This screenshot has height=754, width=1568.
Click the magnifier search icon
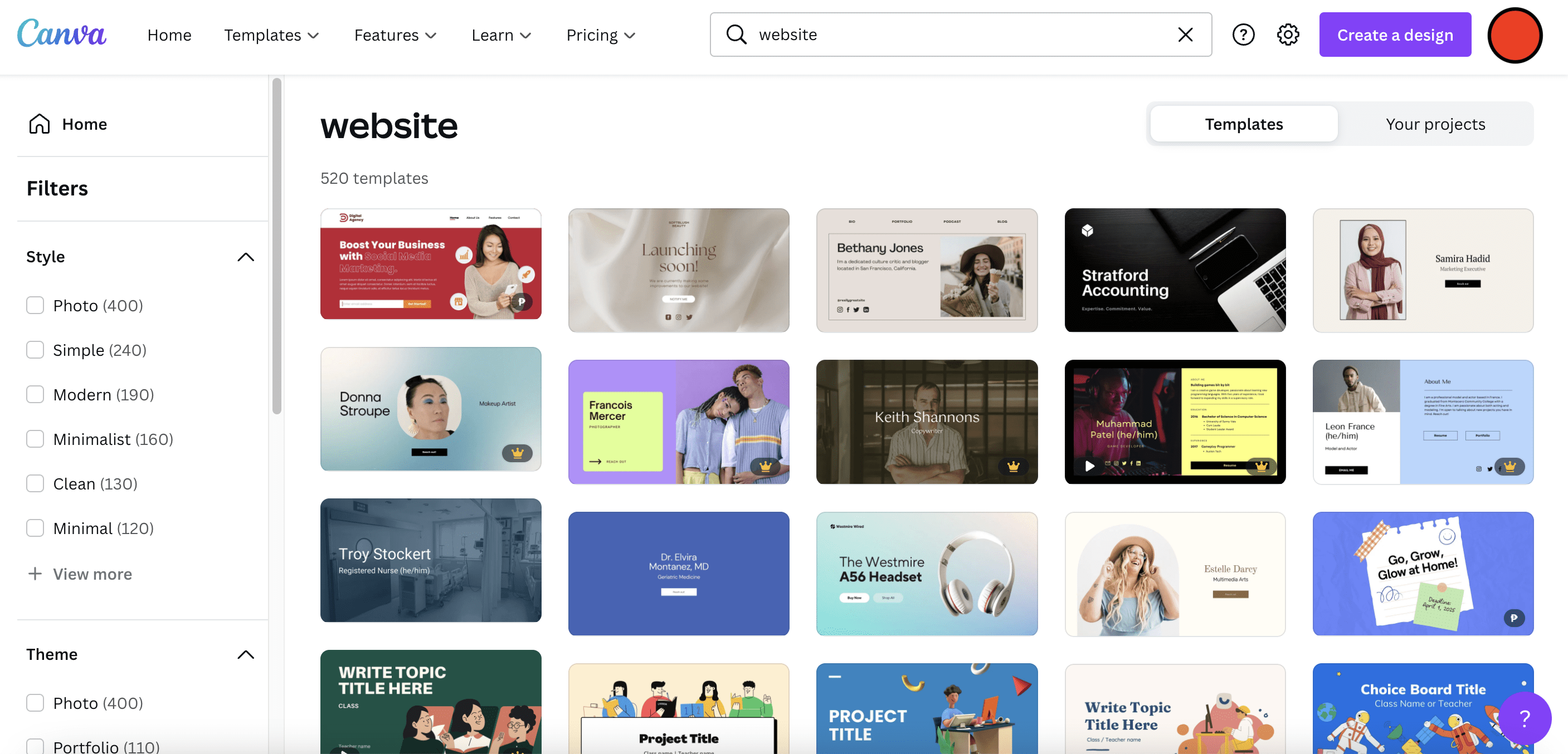(736, 35)
